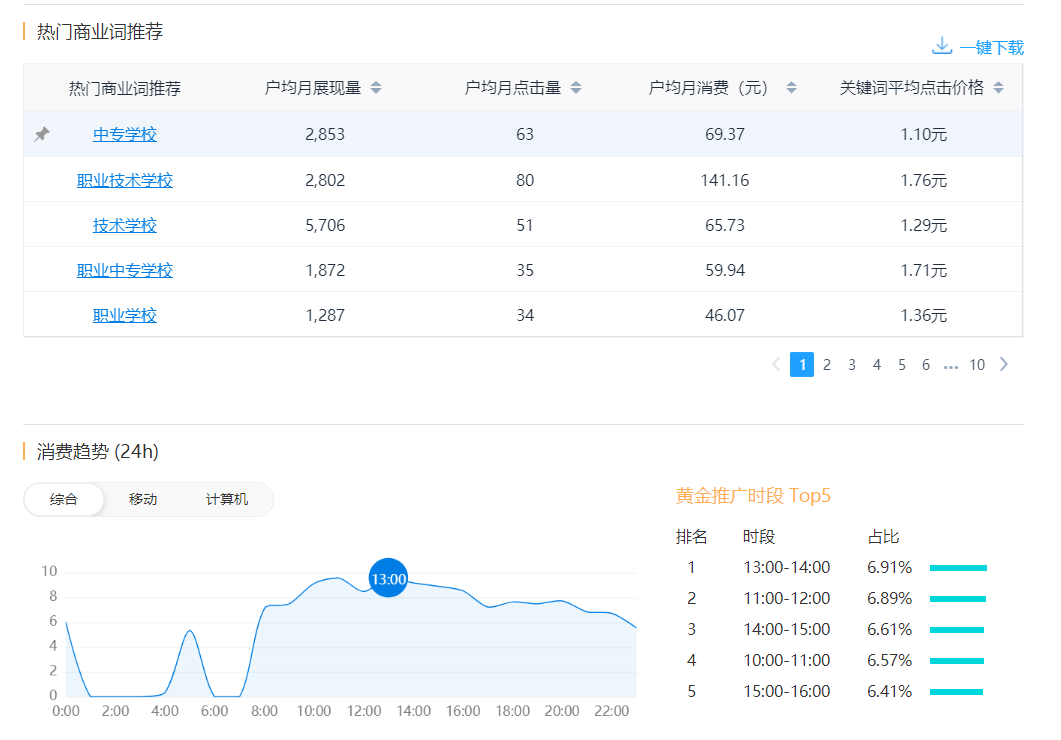The height and width of the screenshot is (740, 1061).
Task: Expand pagination ellipsis for more pages
Action: tap(950, 366)
